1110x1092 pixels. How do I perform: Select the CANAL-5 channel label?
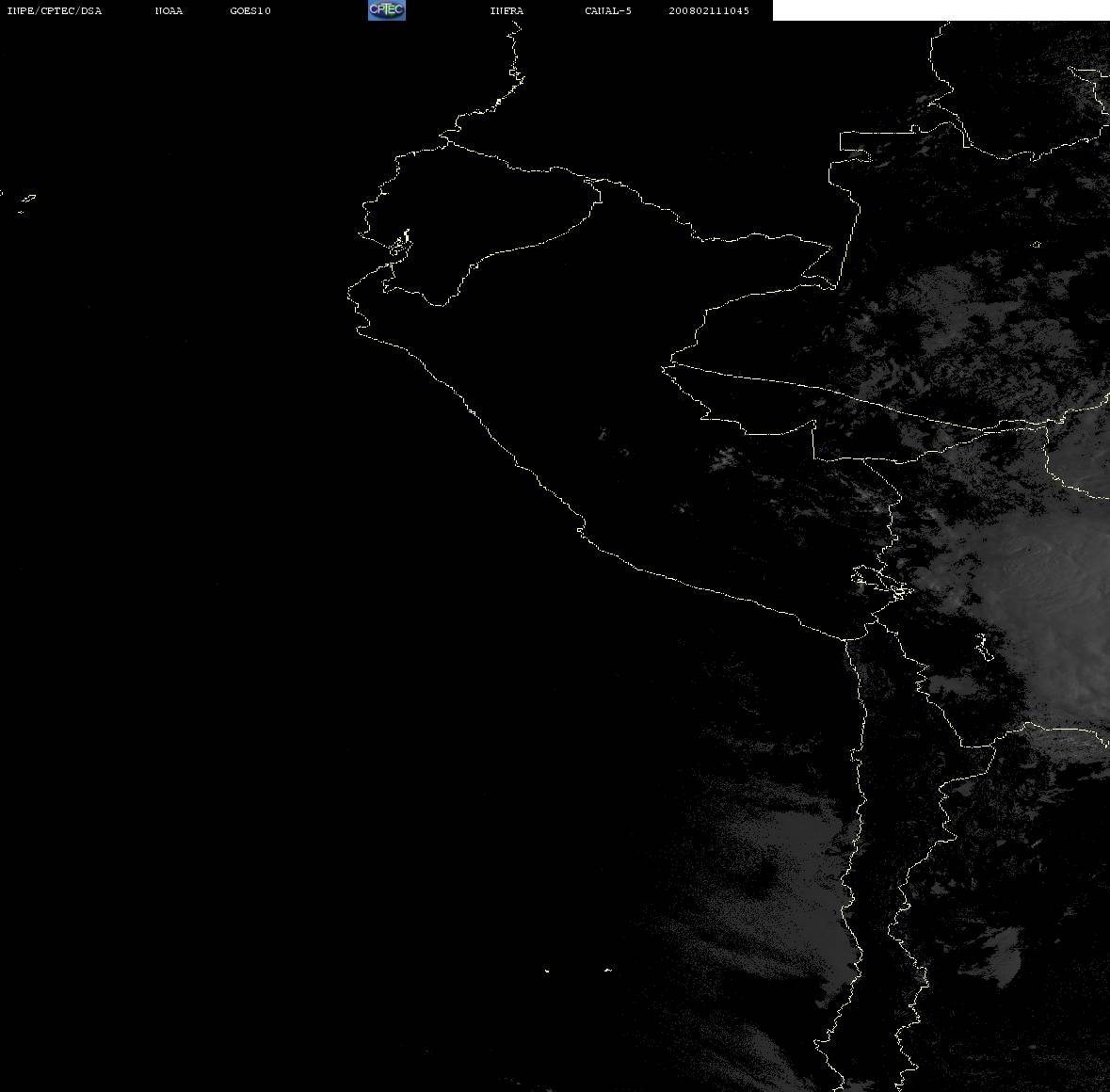(x=608, y=10)
